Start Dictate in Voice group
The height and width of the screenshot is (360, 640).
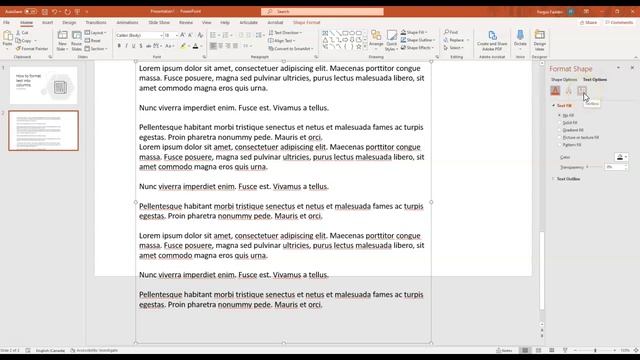(x=520, y=40)
